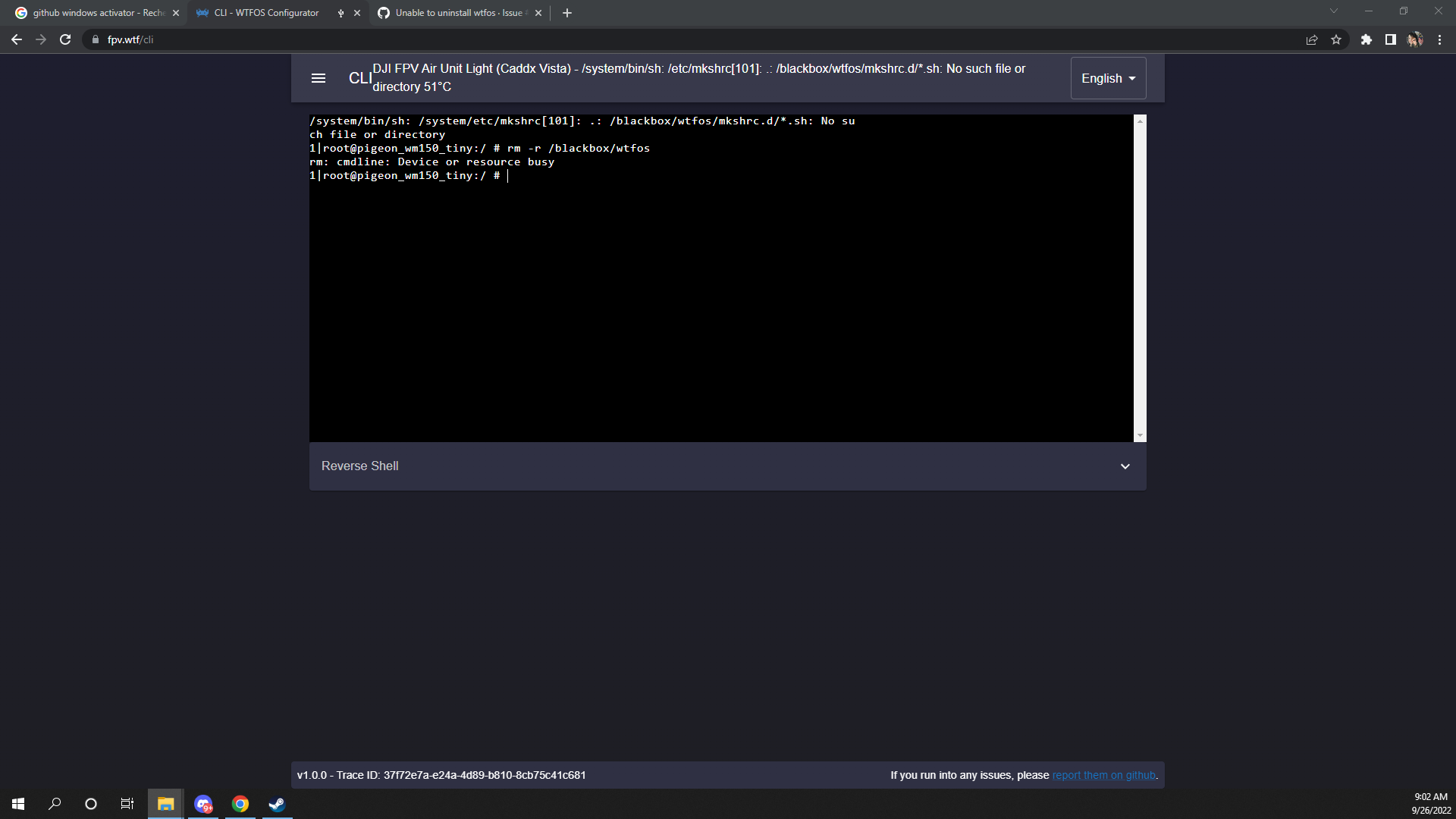Click the browser profile avatar
This screenshot has width=1456, height=819.
click(x=1416, y=39)
